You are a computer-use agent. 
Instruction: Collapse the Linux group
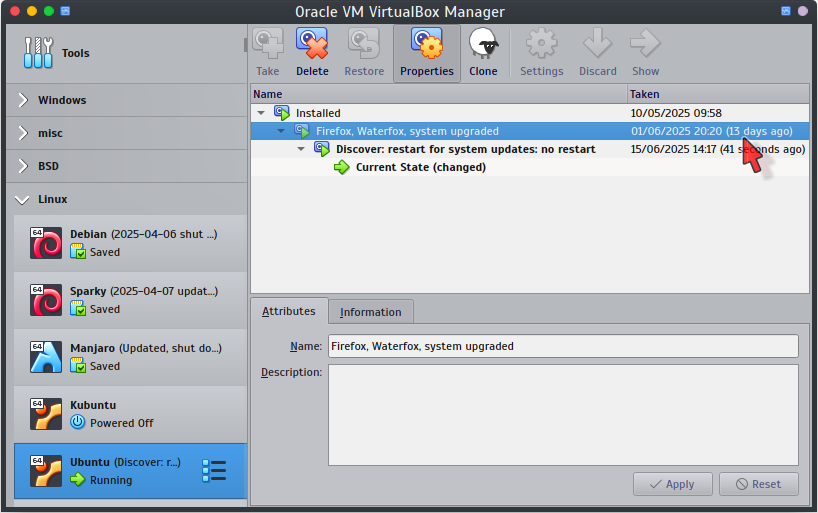click(22, 199)
